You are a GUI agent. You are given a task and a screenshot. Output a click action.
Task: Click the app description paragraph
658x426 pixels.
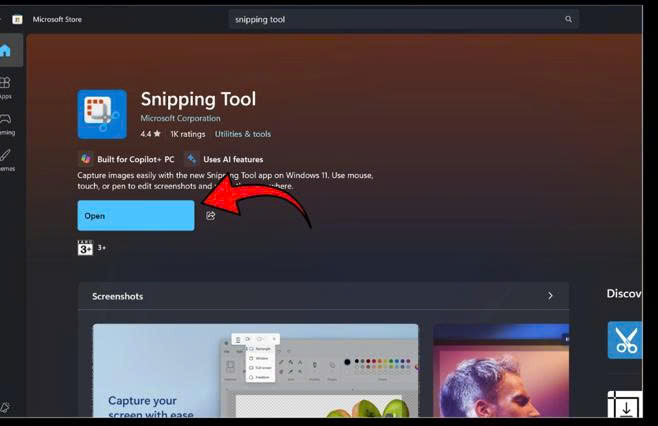click(225, 180)
